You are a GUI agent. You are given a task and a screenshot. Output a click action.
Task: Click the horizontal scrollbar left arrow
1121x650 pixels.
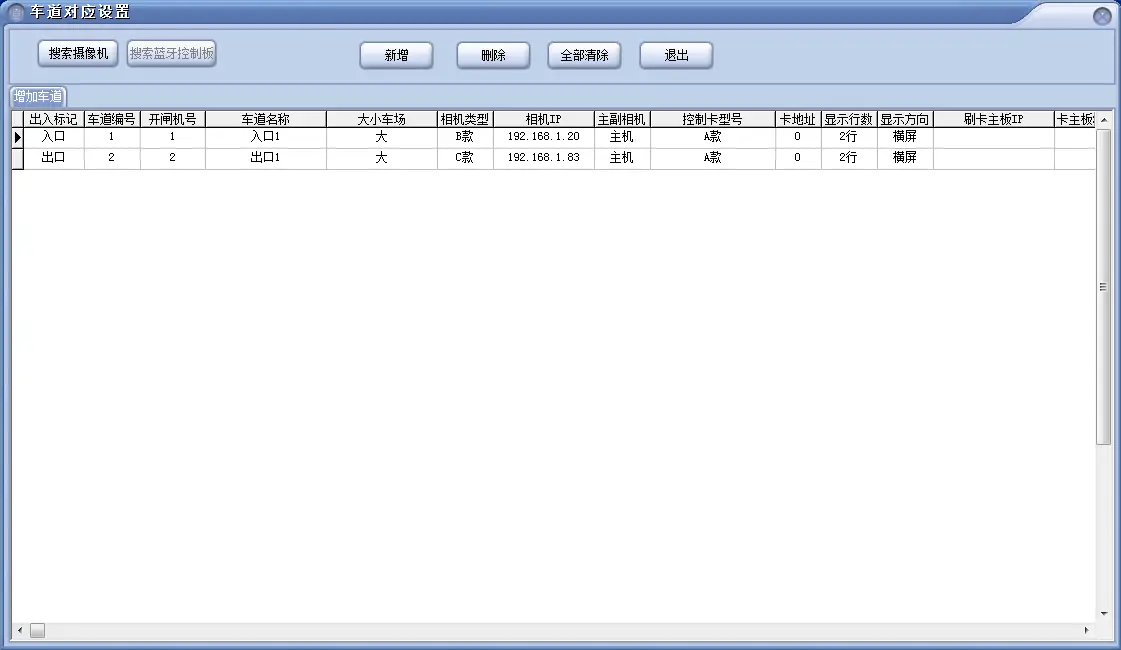point(19,630)
